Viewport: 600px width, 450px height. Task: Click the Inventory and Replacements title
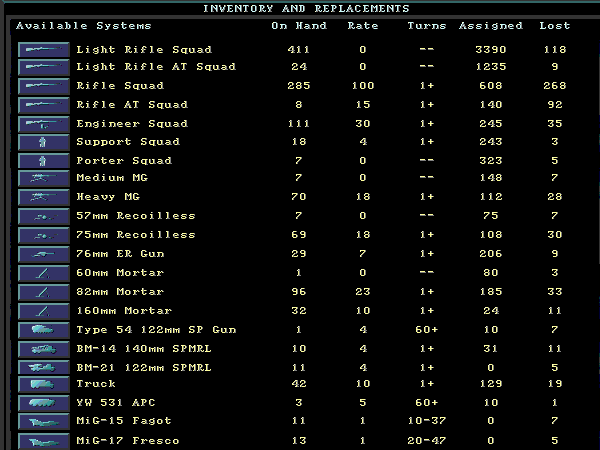coord(306,8)
